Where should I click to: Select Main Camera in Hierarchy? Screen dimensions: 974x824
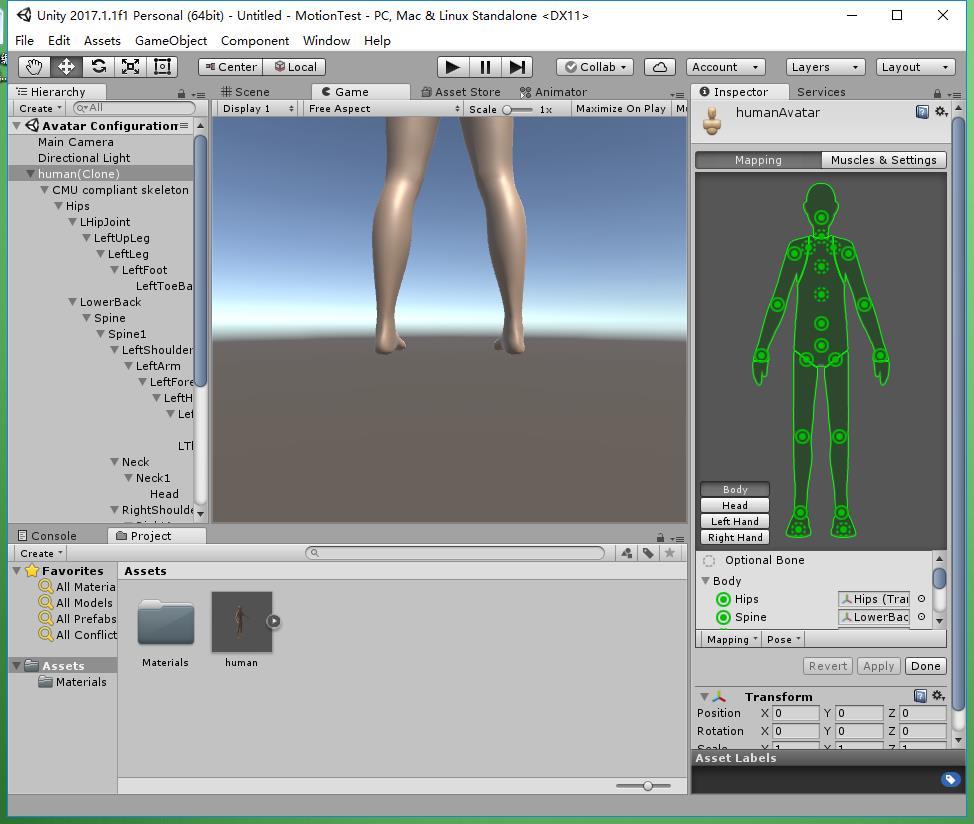point(76,142)
